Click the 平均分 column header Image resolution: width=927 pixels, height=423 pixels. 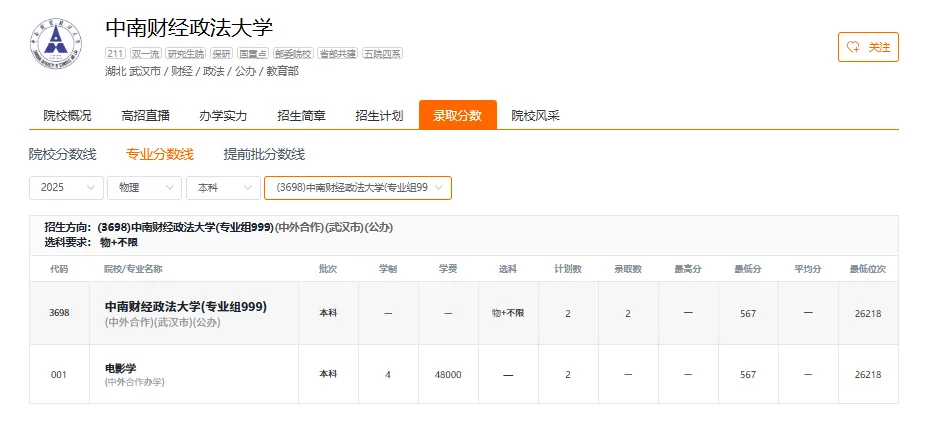click(808, 269)
